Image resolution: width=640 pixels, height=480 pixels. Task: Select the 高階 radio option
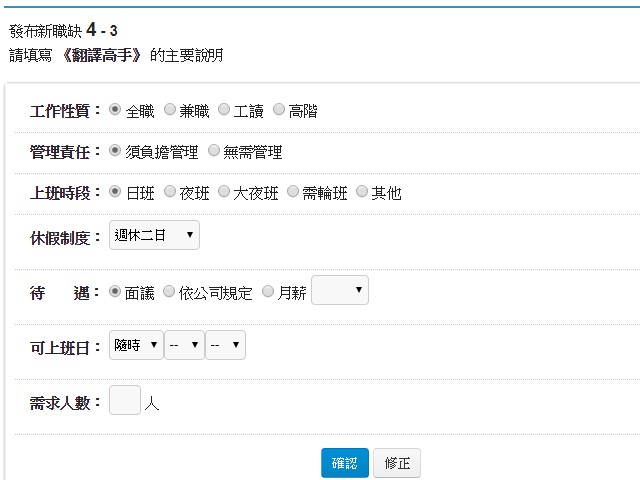[279, 110]
